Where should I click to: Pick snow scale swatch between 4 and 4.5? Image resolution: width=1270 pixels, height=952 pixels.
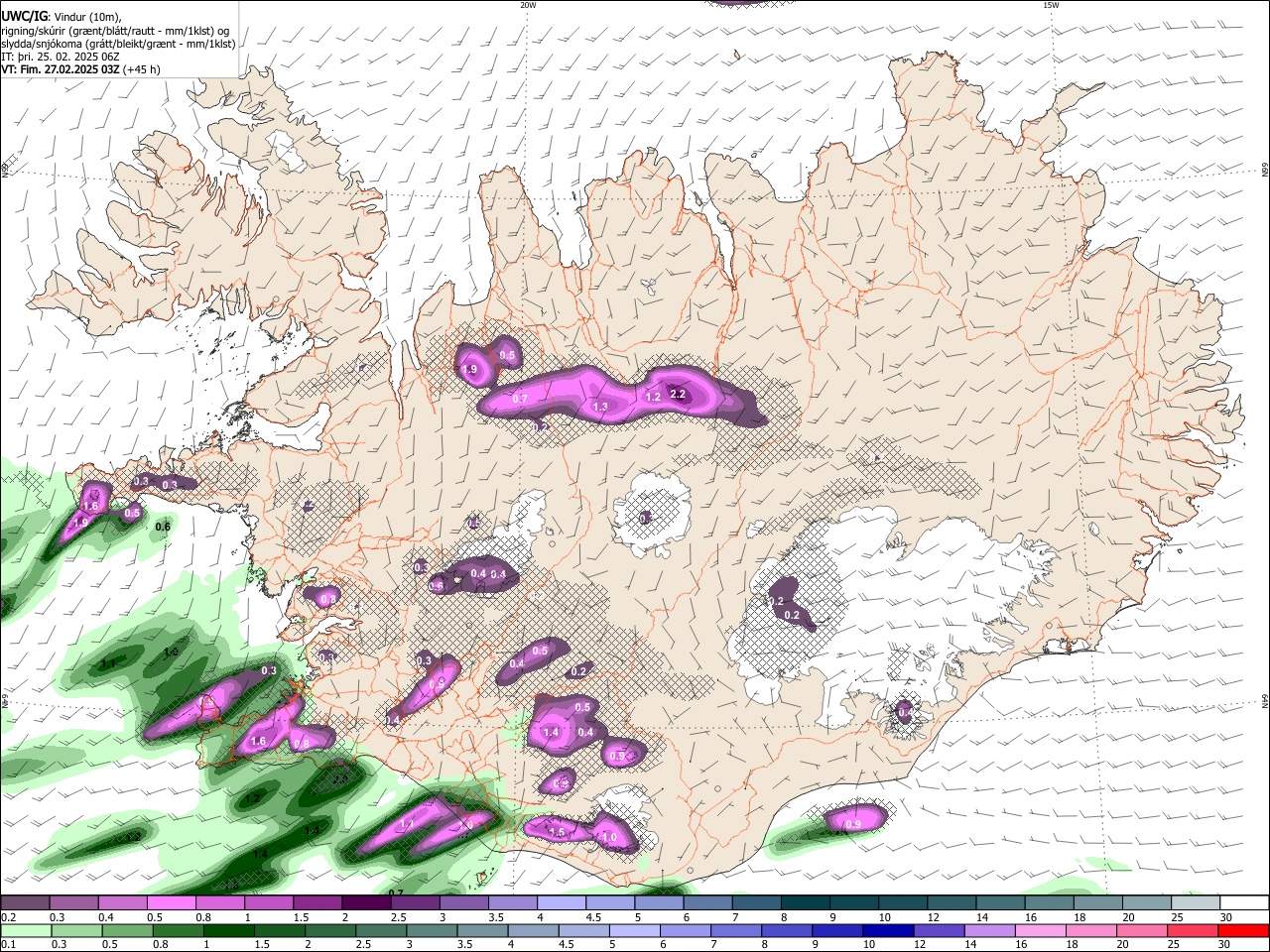click(562, 902)
